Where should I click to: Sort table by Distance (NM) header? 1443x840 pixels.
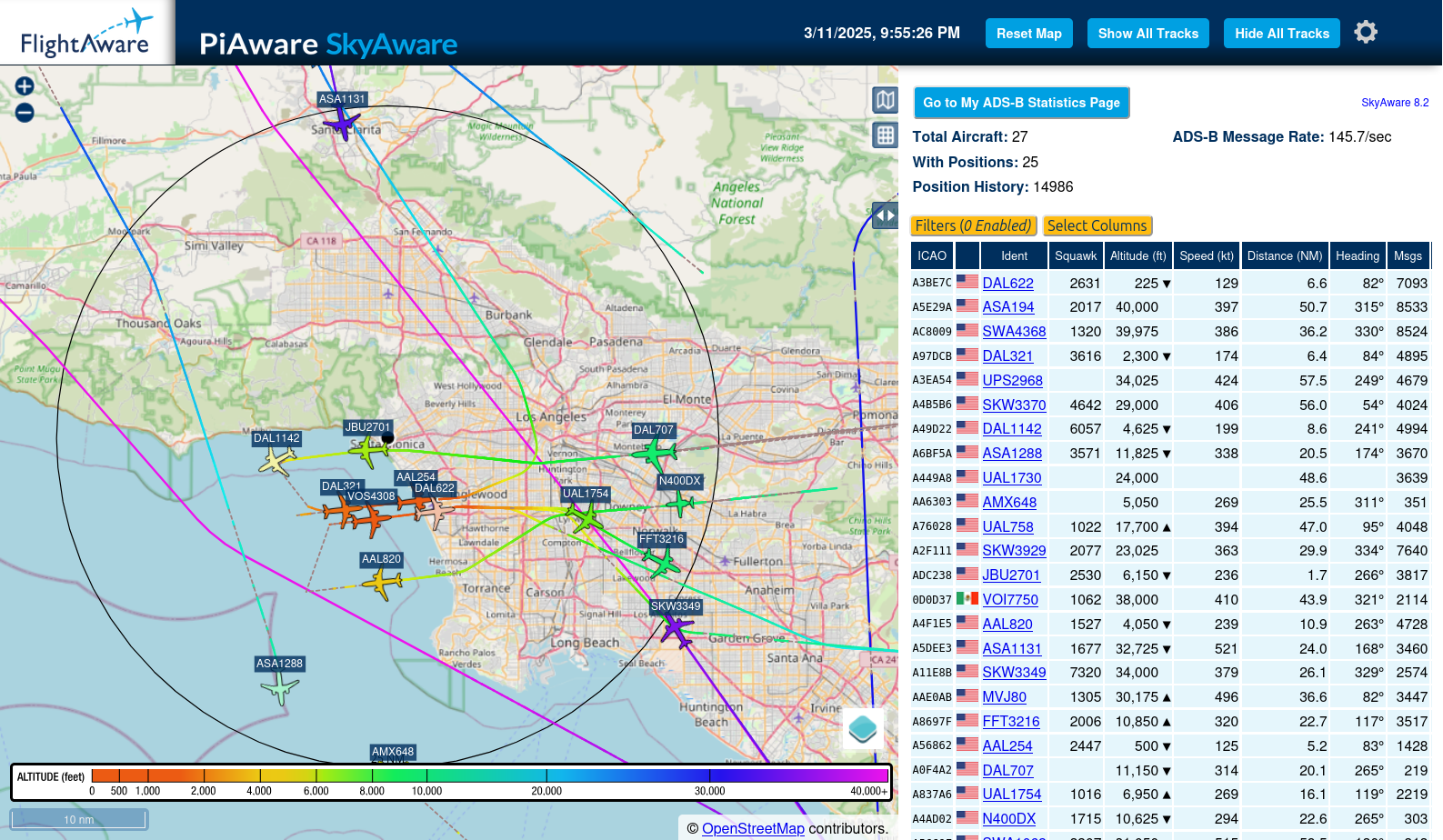click(1285, 256)
